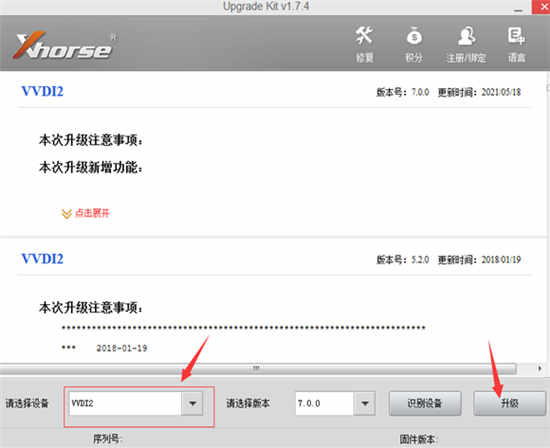This screenshot has width=550, height=448.
Task: Select the VVDI2 version 7.0.0 heading
Action: pos(42,92)
